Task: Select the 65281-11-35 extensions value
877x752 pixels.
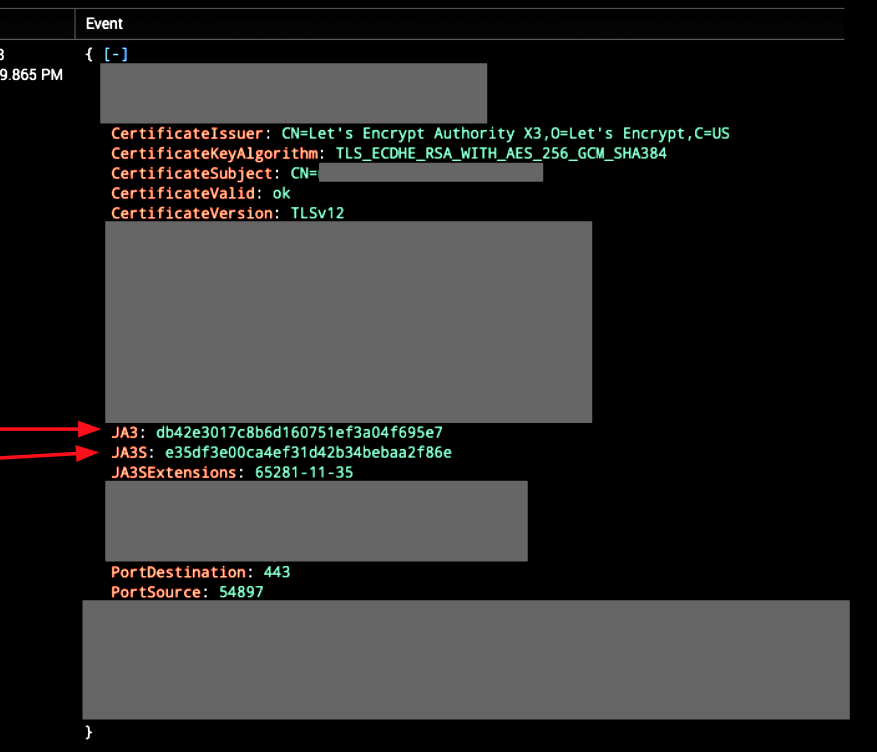Action: [x=302, y=472]
